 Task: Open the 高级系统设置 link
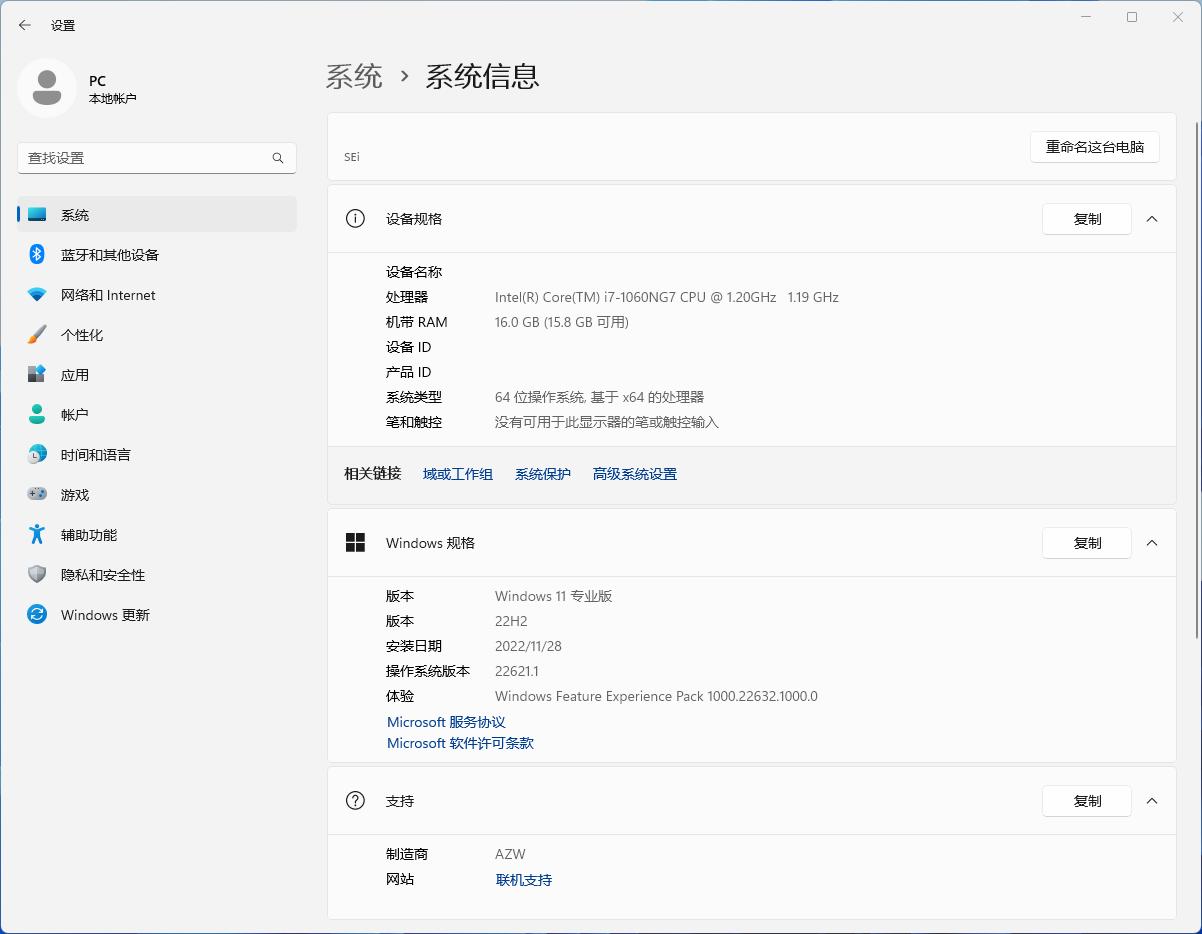[x=634, y=474]
